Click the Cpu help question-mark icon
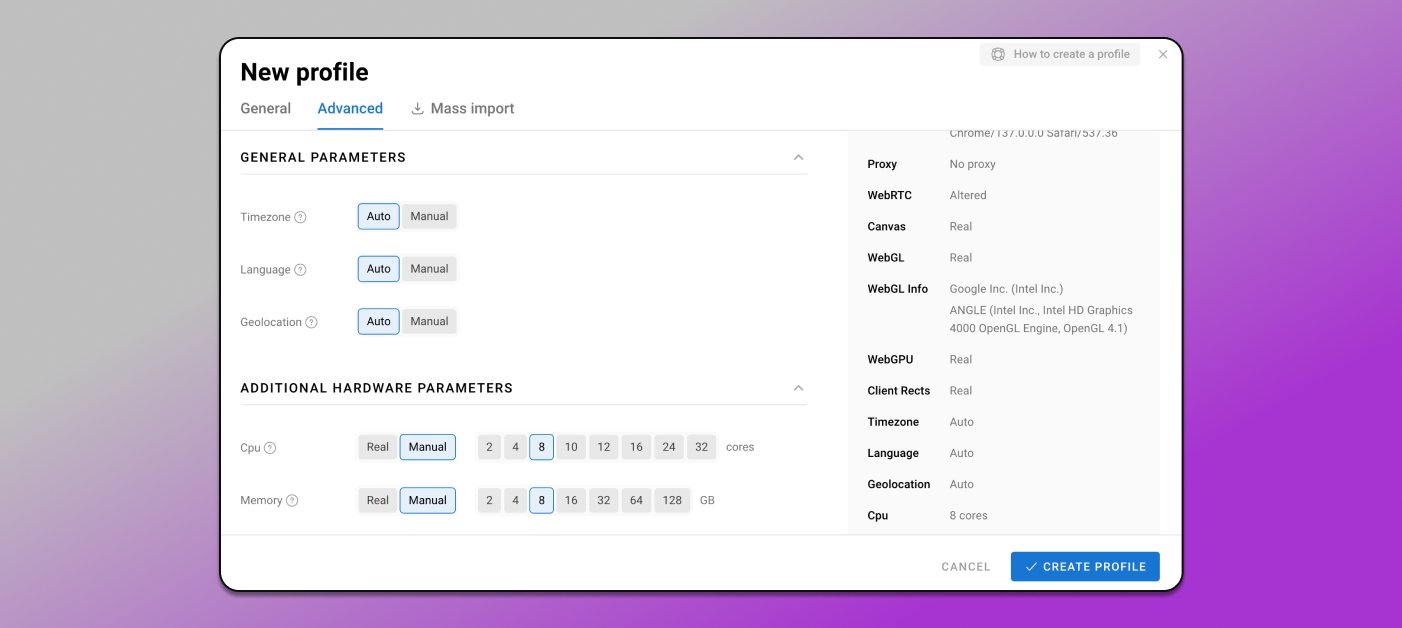Screen dimensions: 1402x628 click(270, 448)
